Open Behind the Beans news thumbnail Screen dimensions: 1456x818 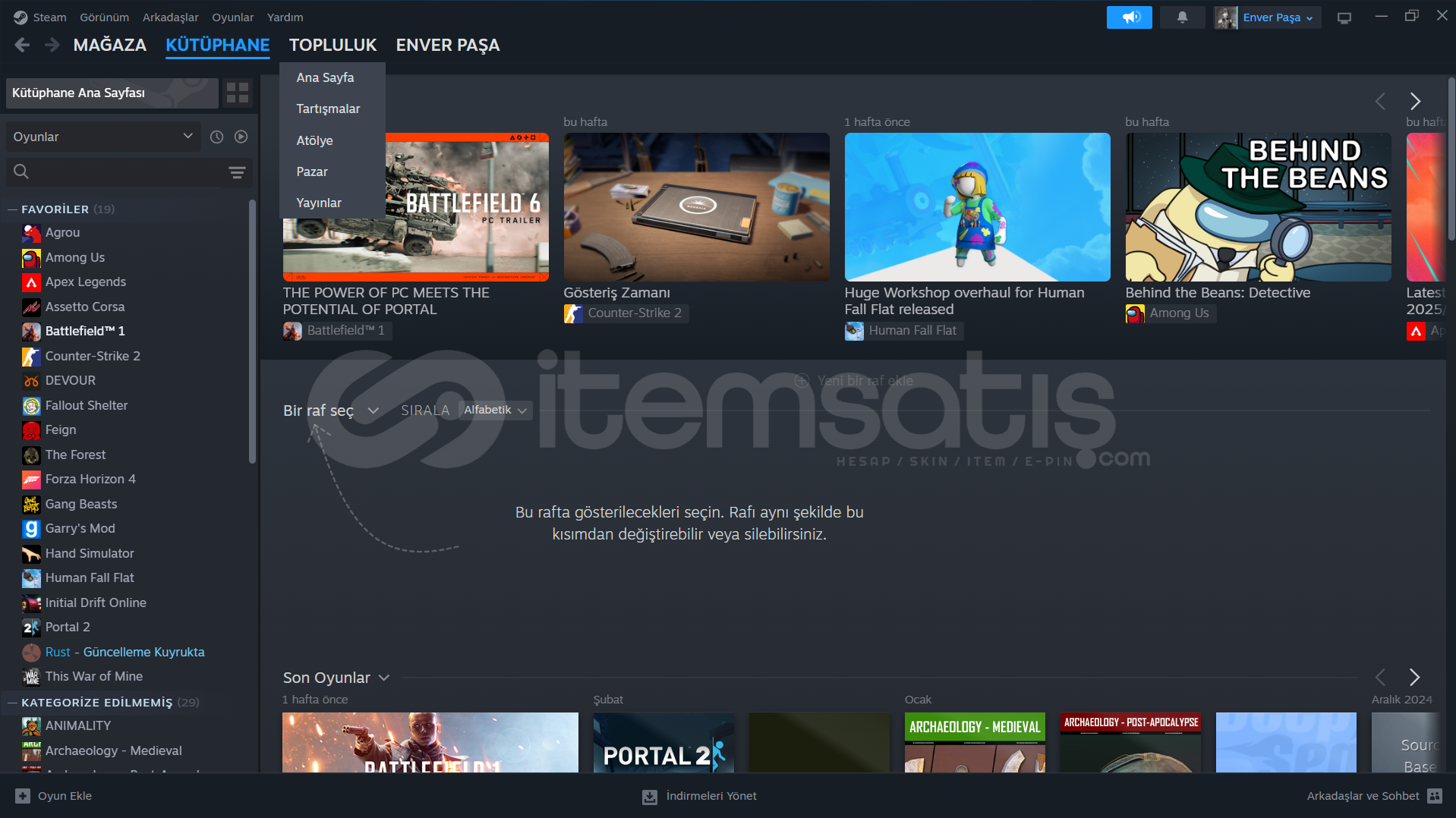point(1258,207)
